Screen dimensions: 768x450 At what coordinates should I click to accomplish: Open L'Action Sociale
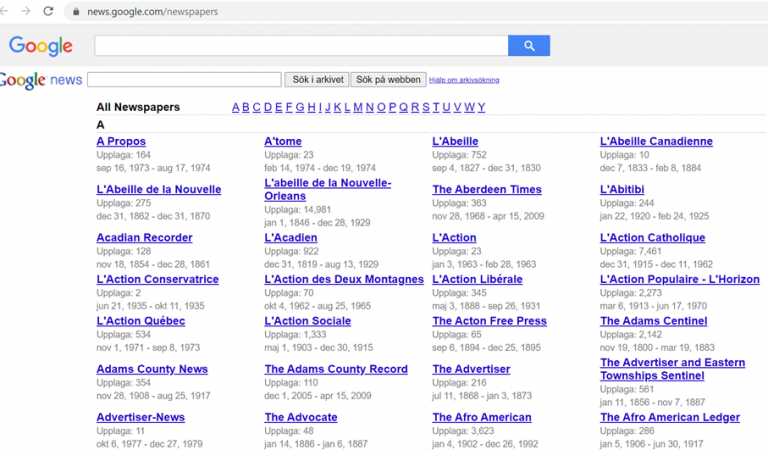308,321
